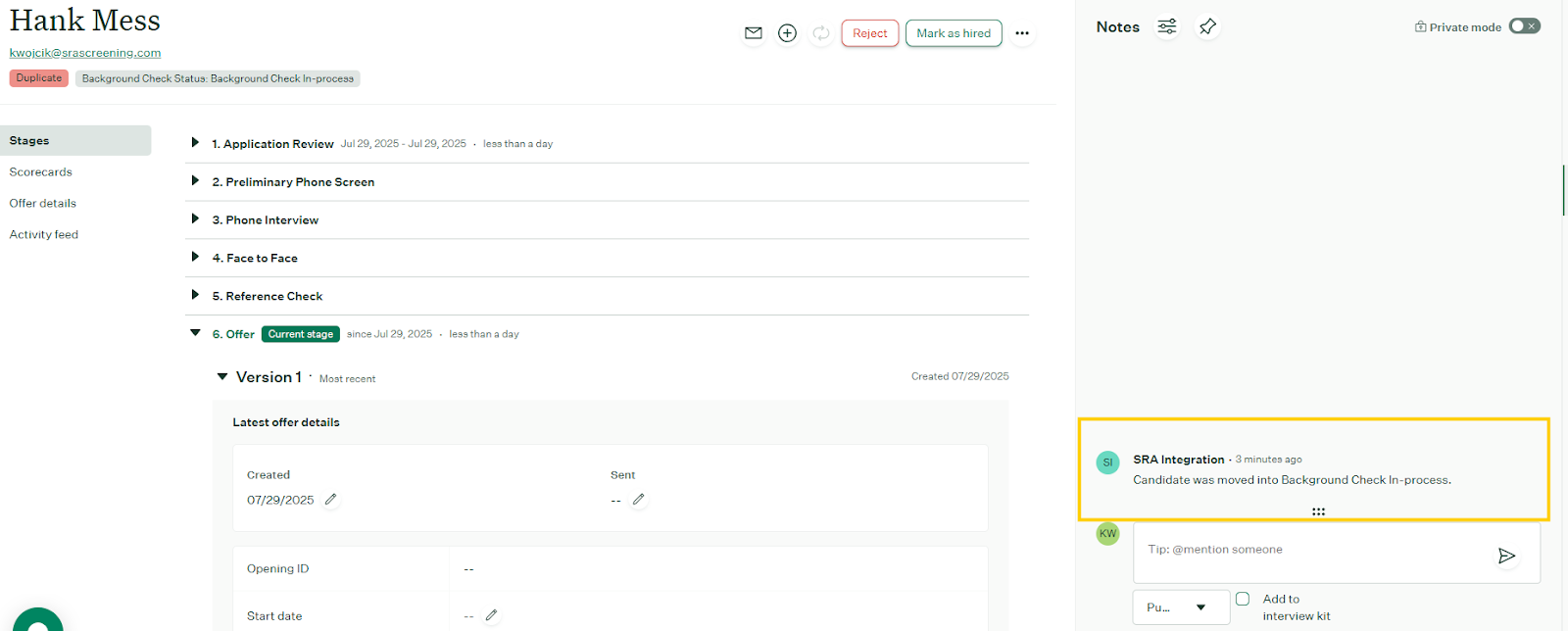1568x631 pixels.
Task: Edit the offer Created date pencil
Action: pos(331,500)
